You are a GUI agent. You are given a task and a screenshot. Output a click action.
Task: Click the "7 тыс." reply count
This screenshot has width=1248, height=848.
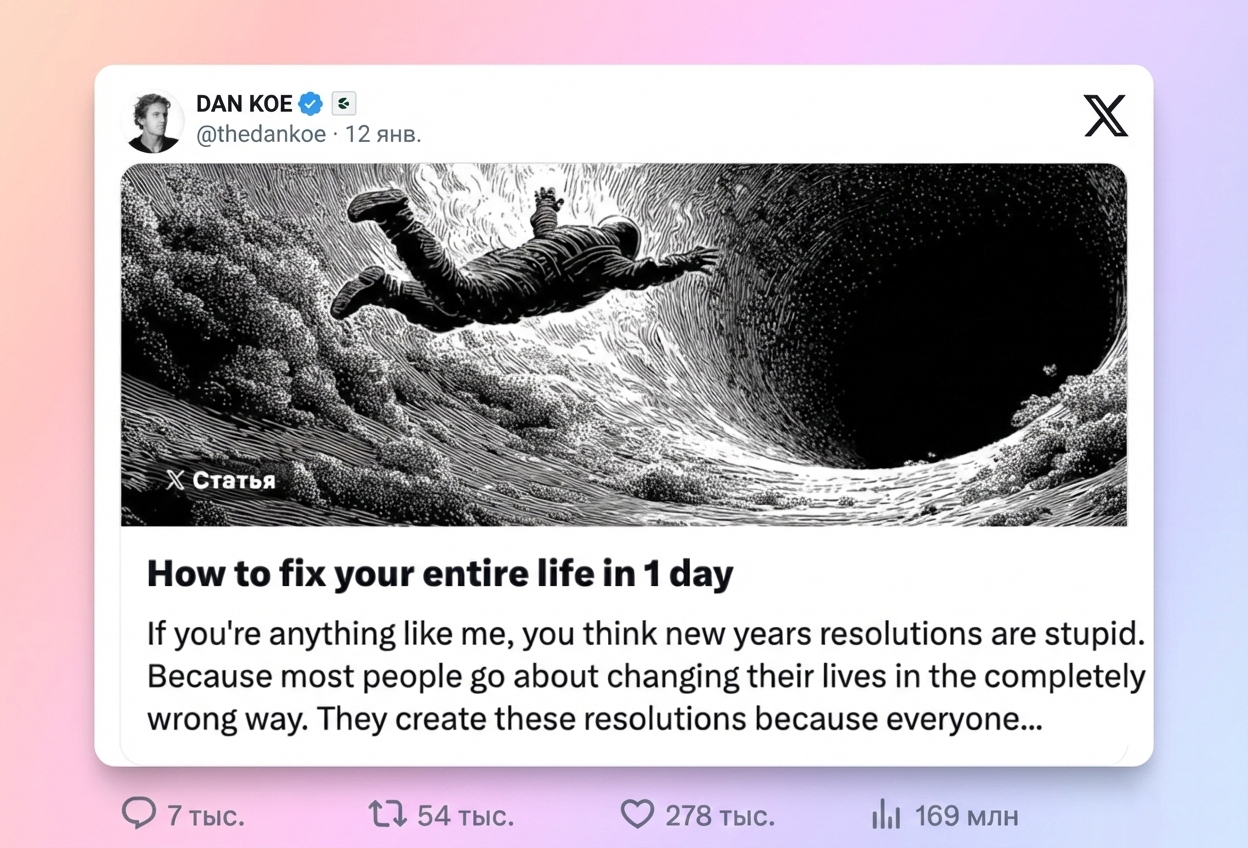click(x=205, y=816)
